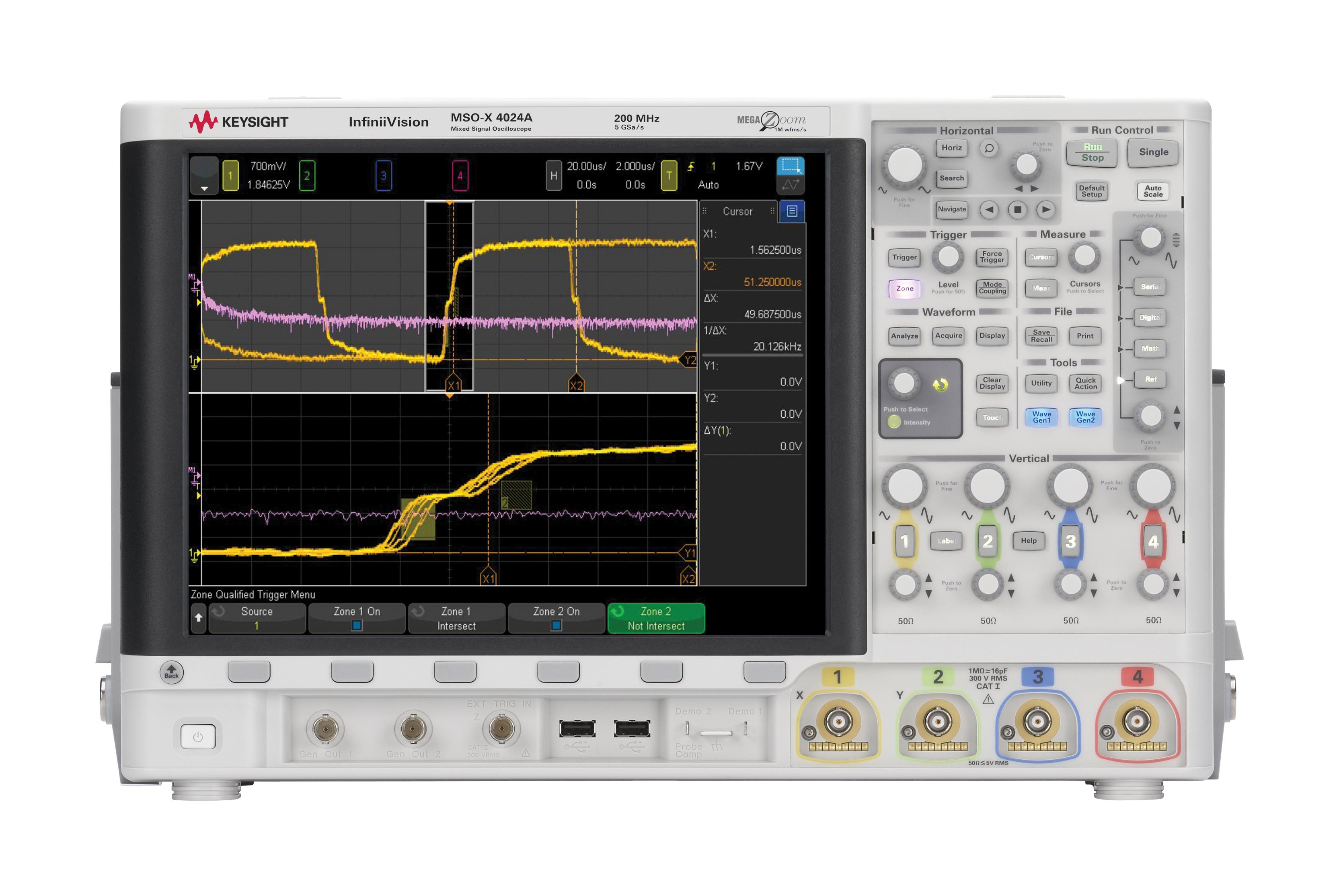Viewport: 1339px width, 896px height.
Task: Toggle channel 1 with the yellow key
Action: (x=904, y=541)
